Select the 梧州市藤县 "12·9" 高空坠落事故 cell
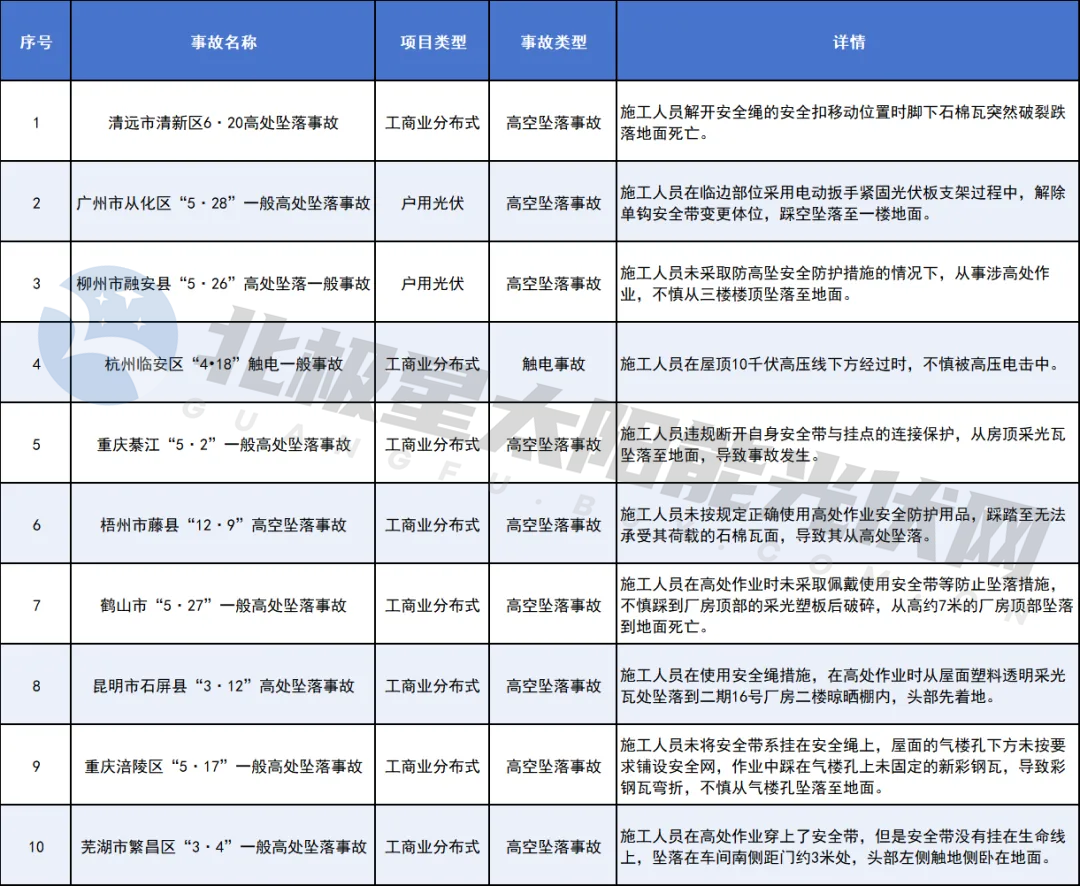This screenshot has height=886, width=1080. [223, 525]
